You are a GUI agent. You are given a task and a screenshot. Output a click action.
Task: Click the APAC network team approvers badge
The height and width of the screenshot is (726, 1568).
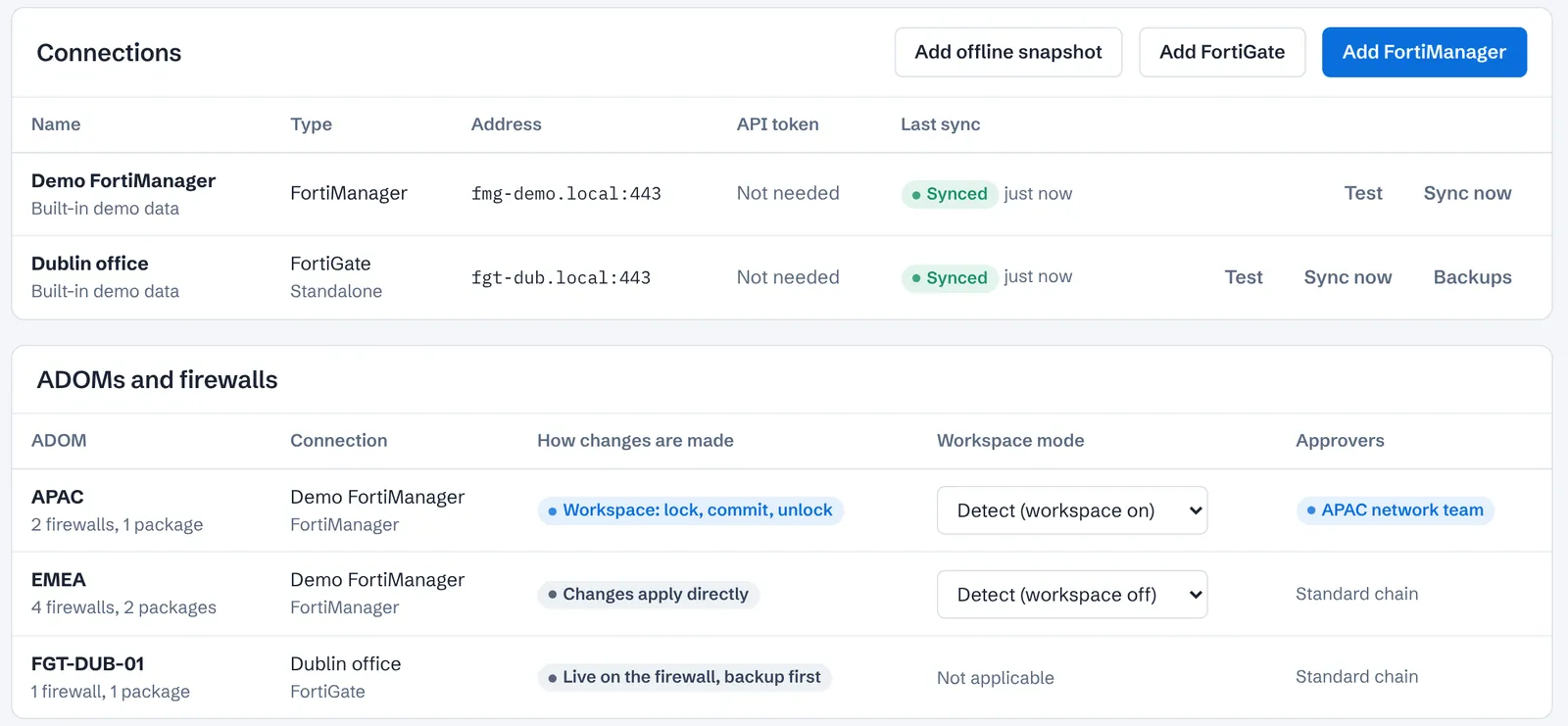[x=1395, y=509]
